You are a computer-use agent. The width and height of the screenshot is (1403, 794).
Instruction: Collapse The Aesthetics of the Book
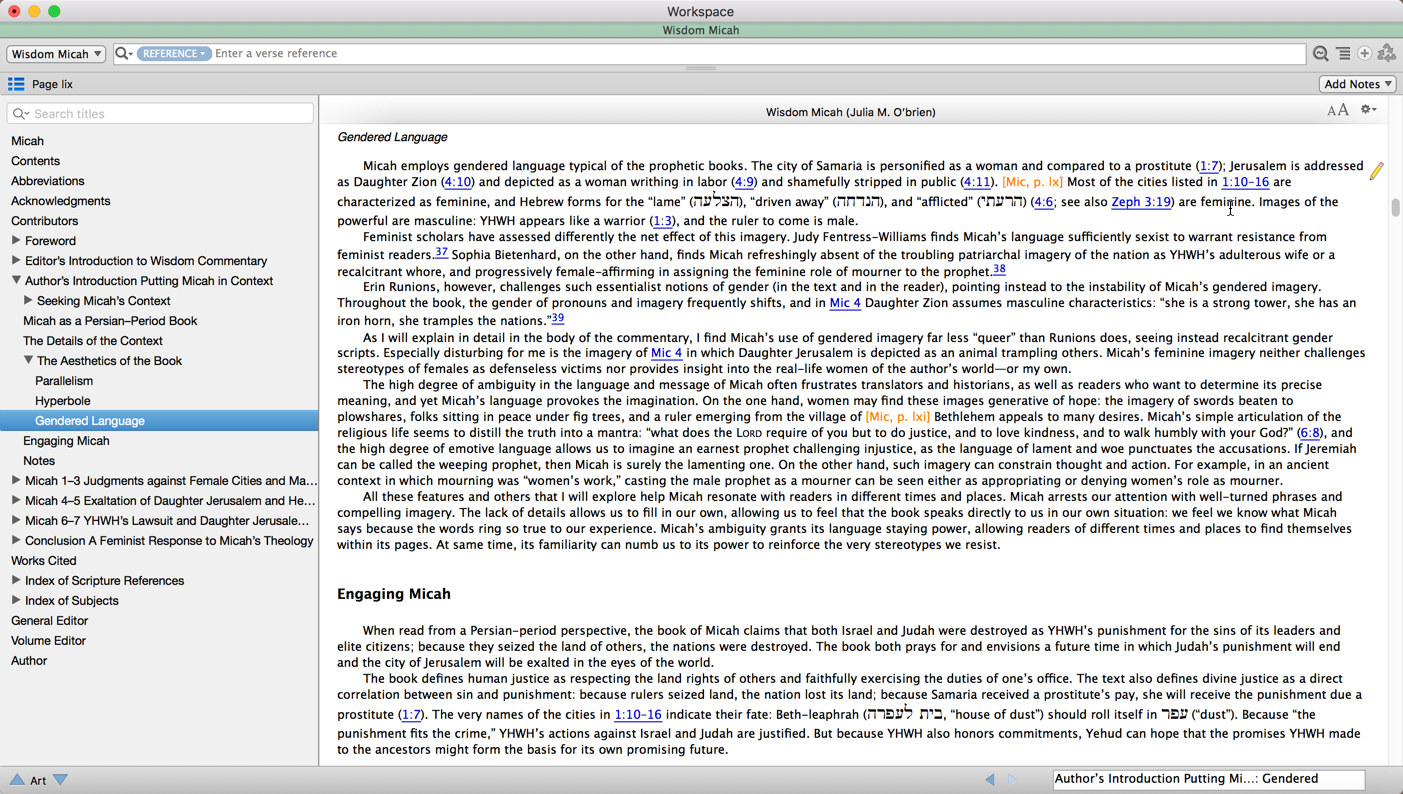click(x=28, y=361)
